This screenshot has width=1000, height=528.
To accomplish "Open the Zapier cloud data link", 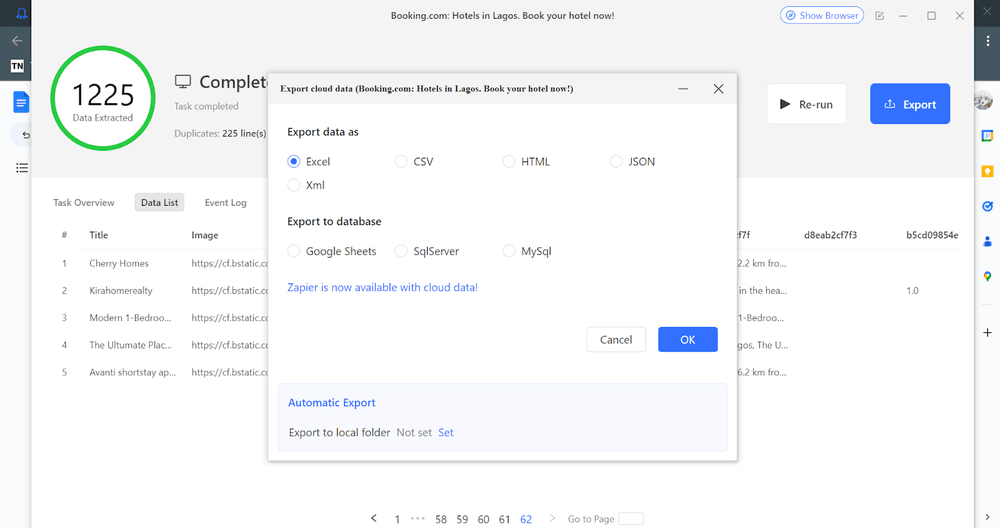I will [x=382, y=288].
